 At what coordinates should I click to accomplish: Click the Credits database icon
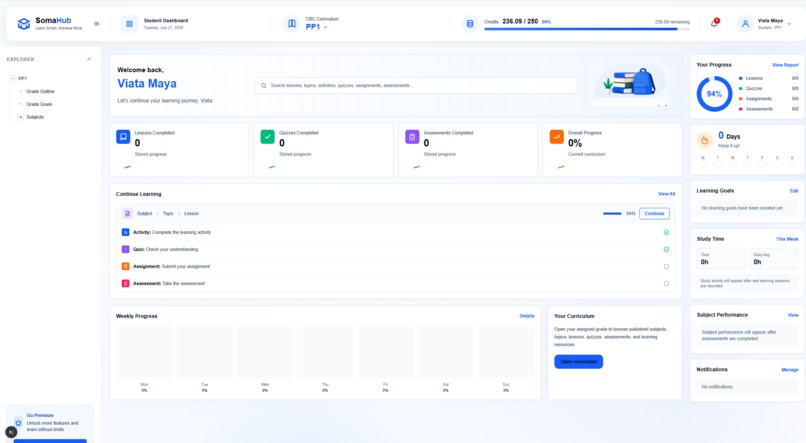pyautogui.click(x=469, y=24)
